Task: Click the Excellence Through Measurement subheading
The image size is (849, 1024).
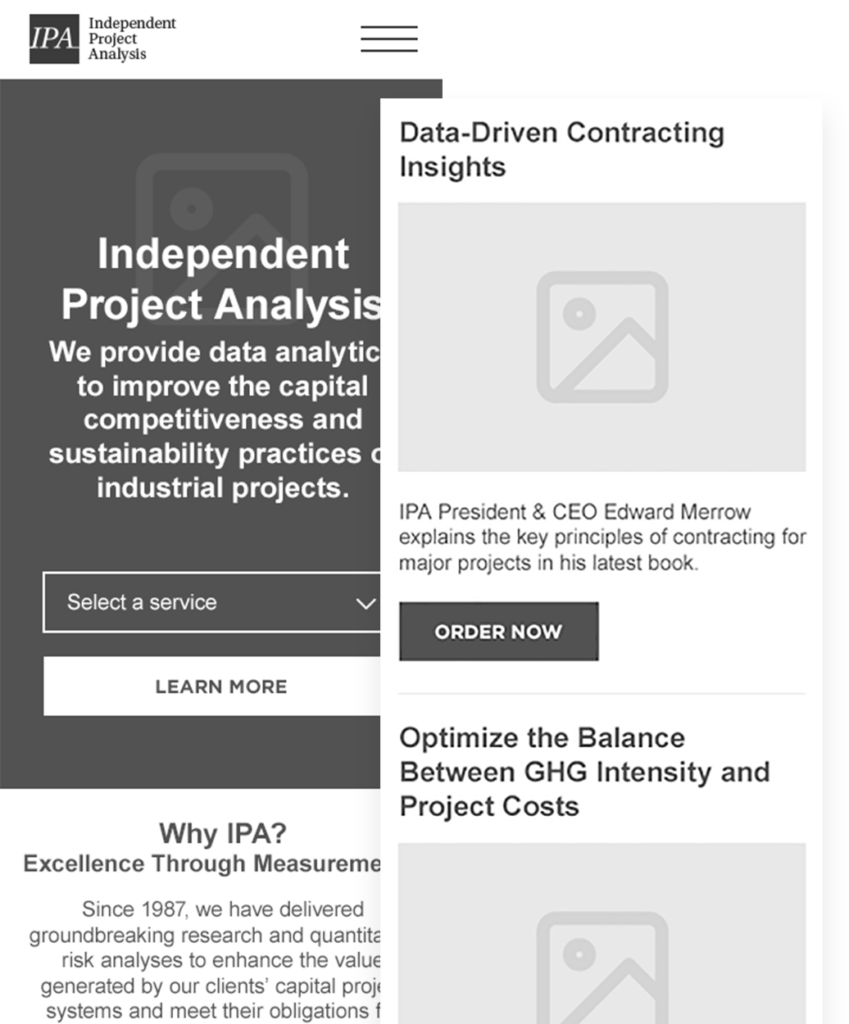Action: [x=202, y=863]
